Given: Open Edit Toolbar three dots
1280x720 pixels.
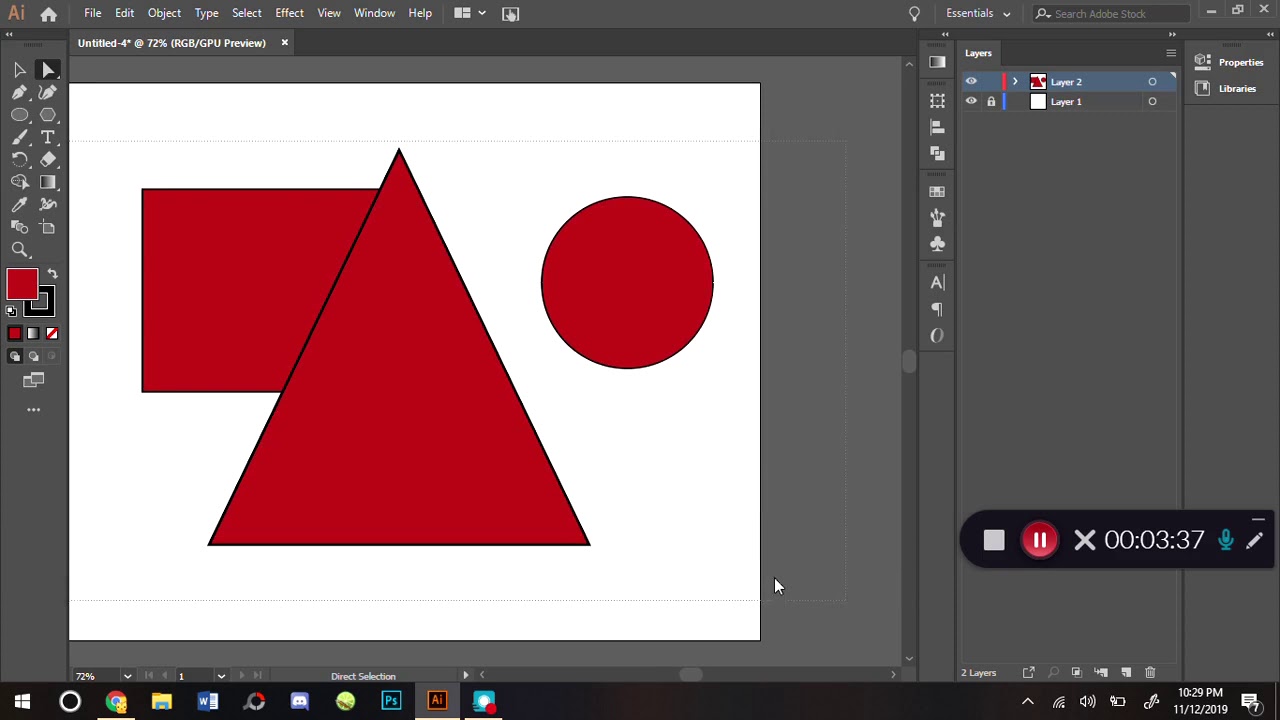Looking at the screenshot, I should coord(33,409).
